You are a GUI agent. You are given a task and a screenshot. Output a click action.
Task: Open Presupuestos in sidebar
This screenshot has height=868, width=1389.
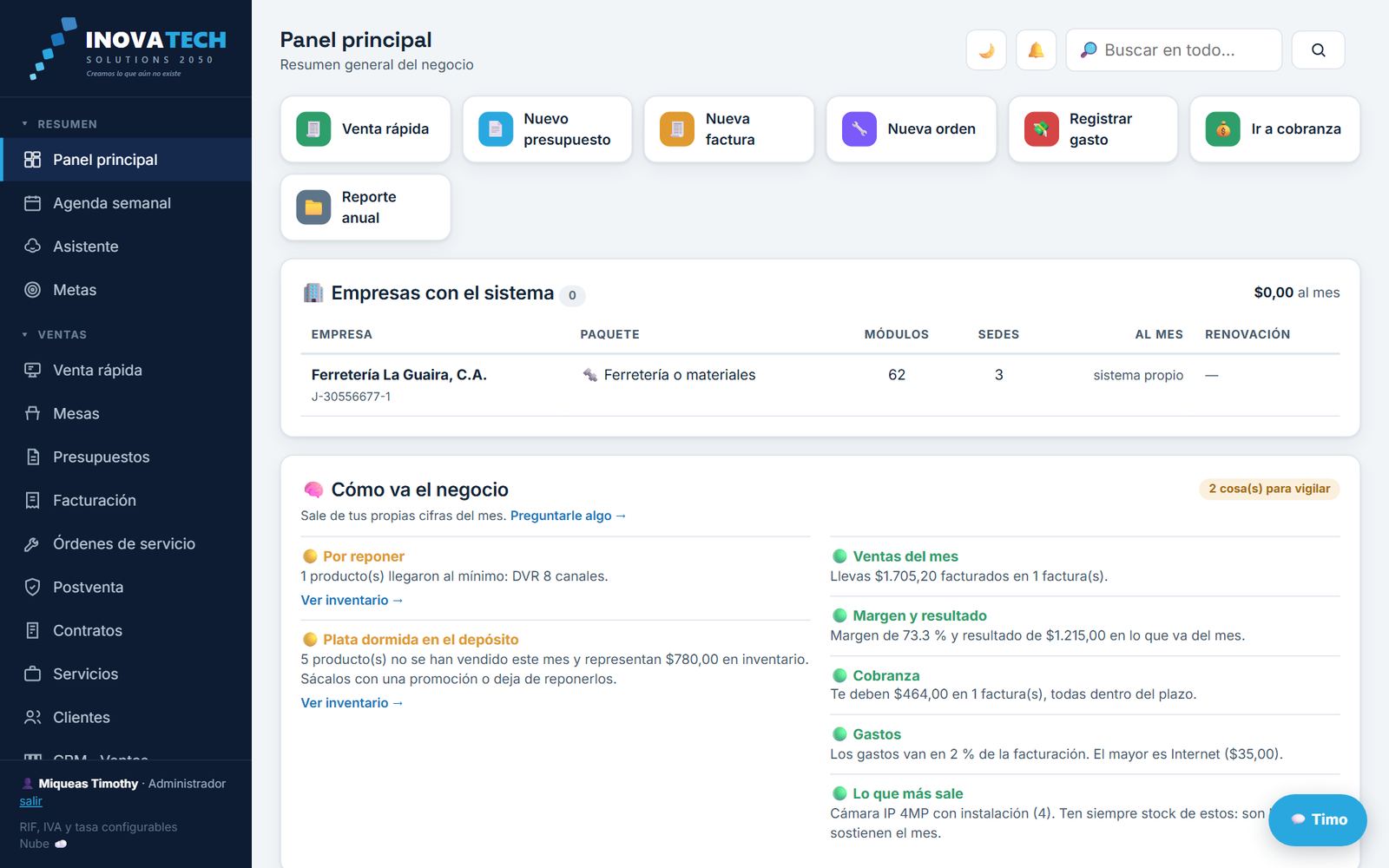tap(126, 457)
